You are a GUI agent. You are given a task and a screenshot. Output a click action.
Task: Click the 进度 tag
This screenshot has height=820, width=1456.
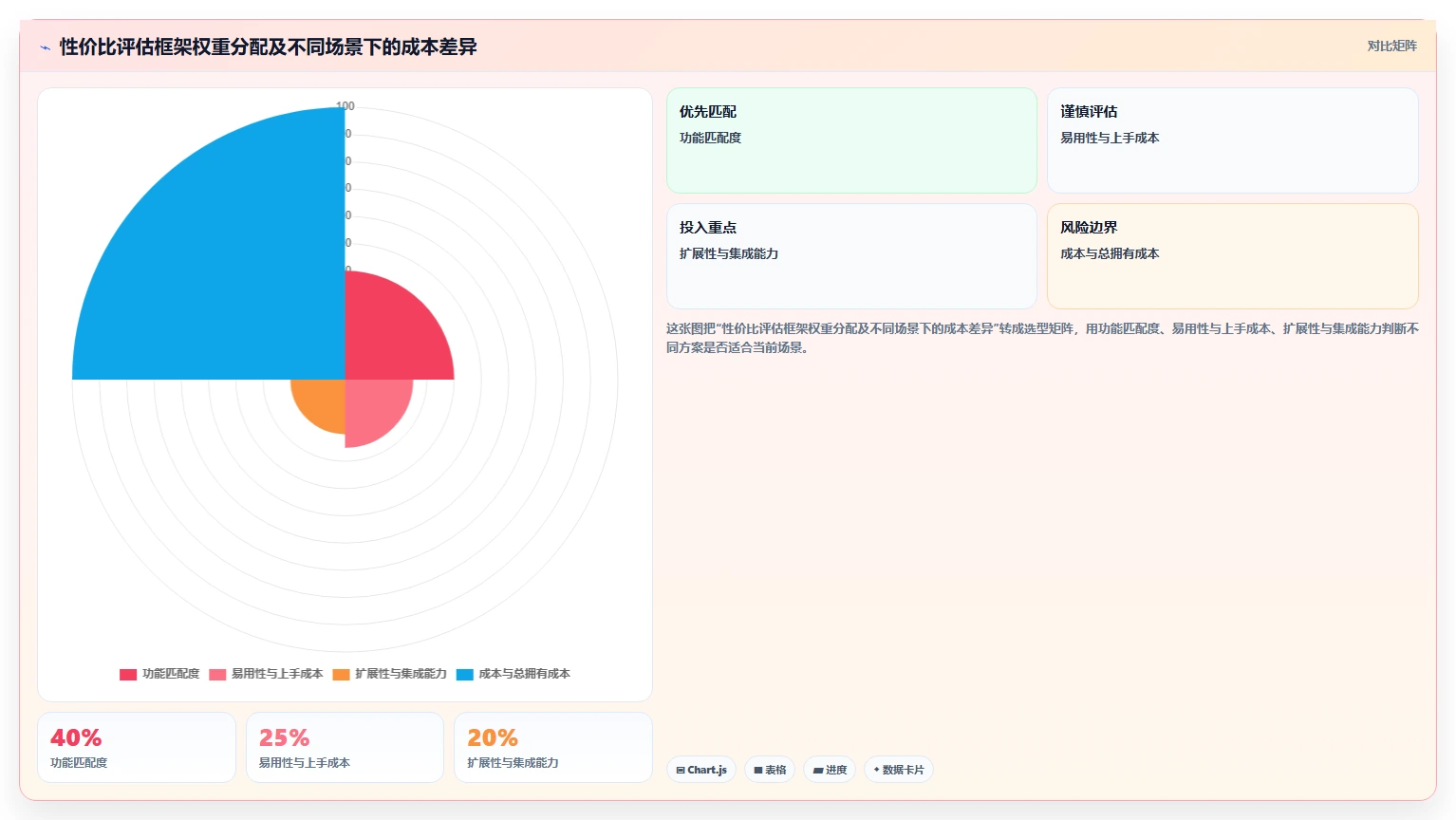(830, 770)
